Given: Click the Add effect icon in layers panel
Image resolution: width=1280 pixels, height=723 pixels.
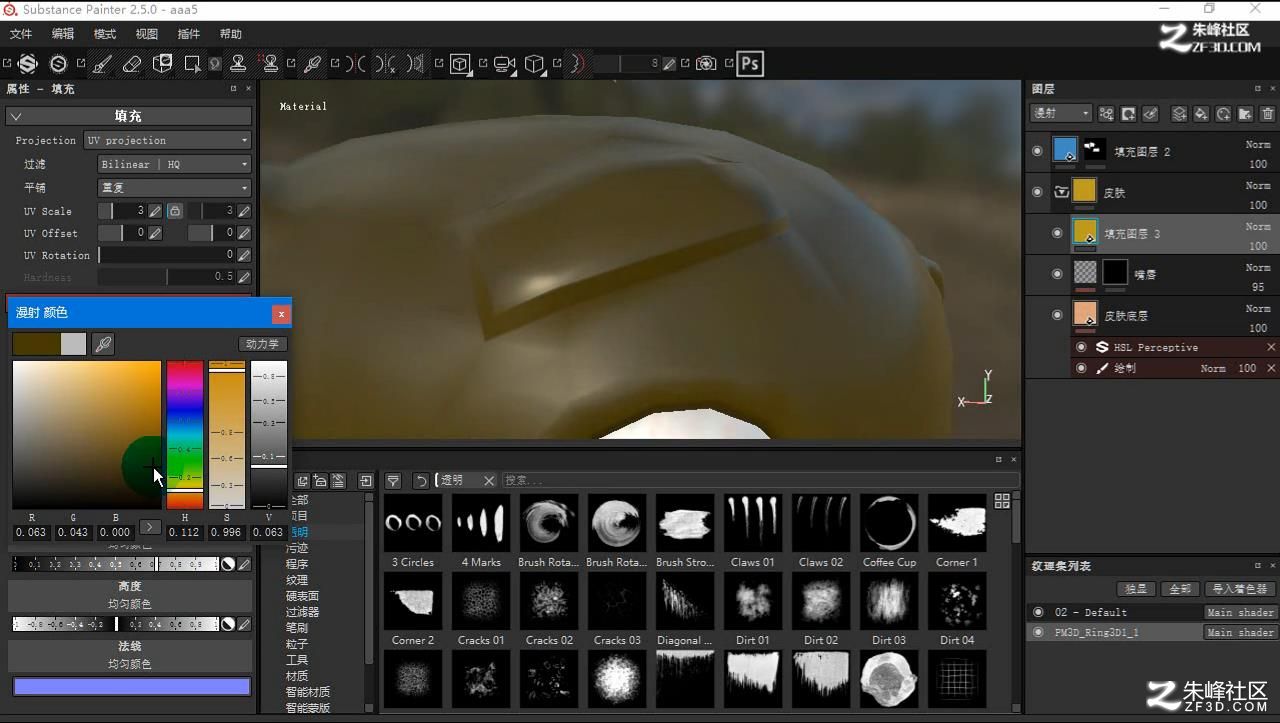Looking at the screenshot, I should 1106,114.
